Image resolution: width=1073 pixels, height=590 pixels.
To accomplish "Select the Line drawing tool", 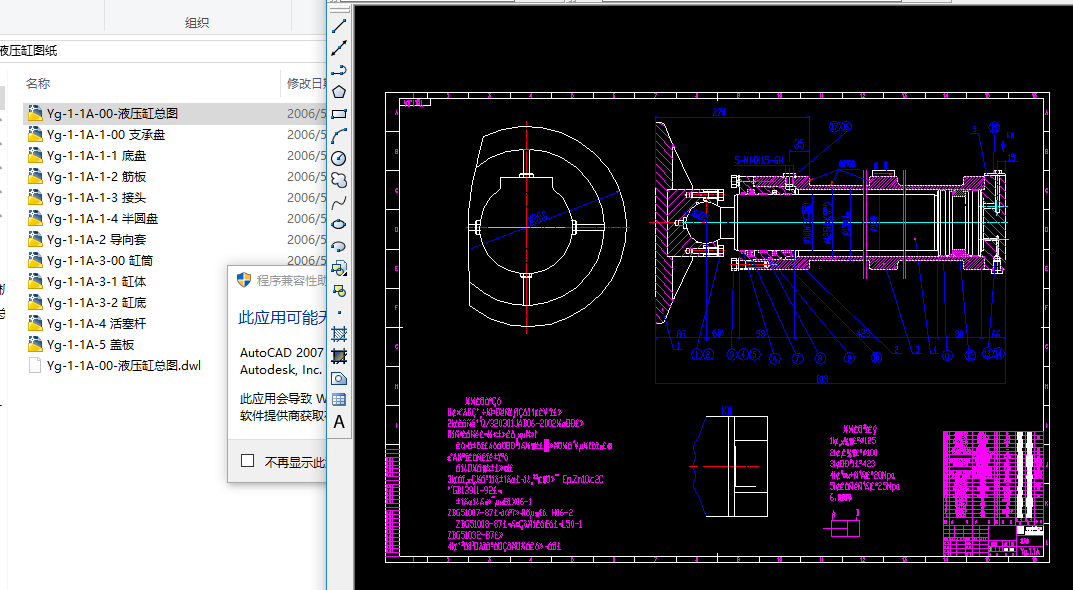I will pyautogui.click(x=339, y=26).
